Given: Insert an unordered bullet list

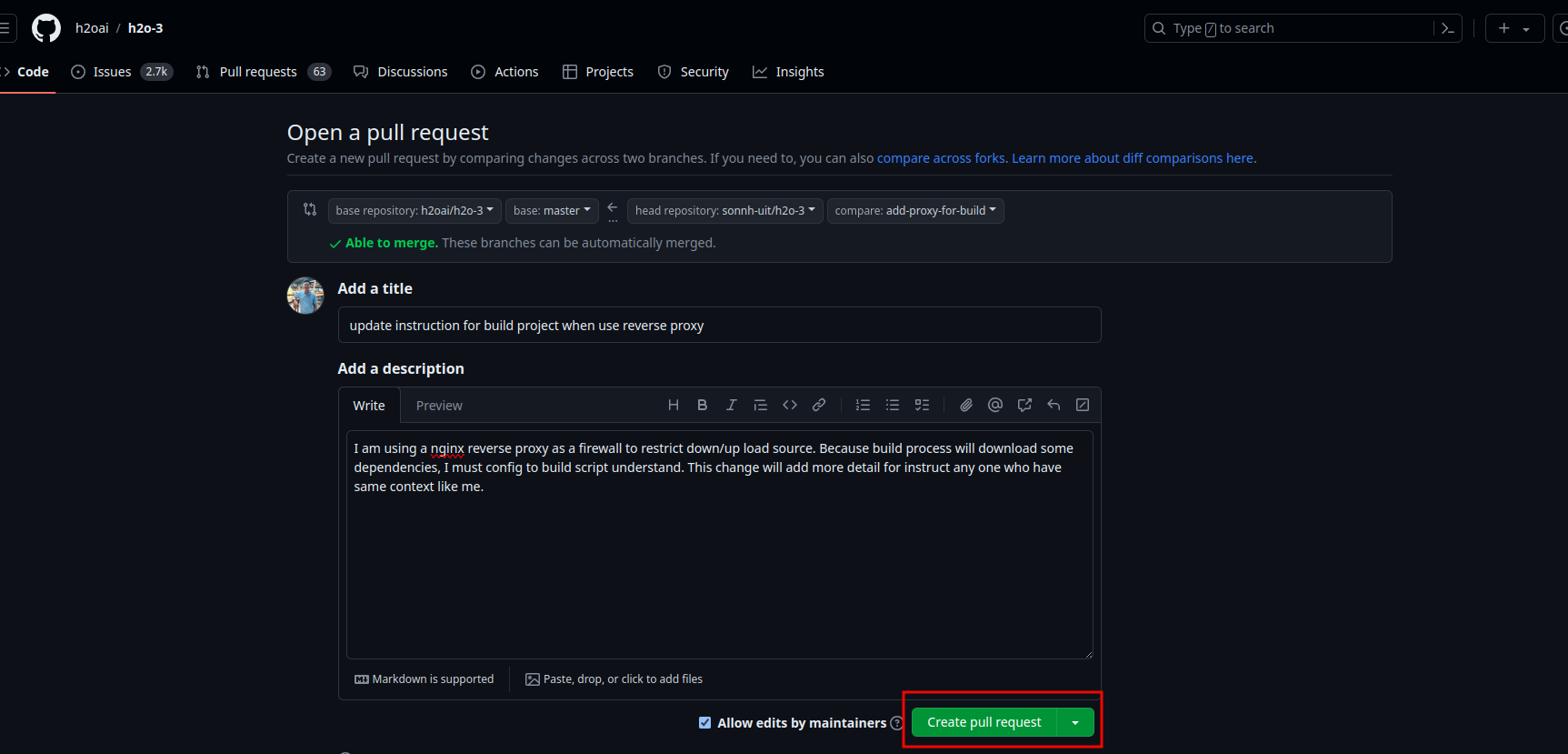Looking at the screenshot, I should coord(893,405).
